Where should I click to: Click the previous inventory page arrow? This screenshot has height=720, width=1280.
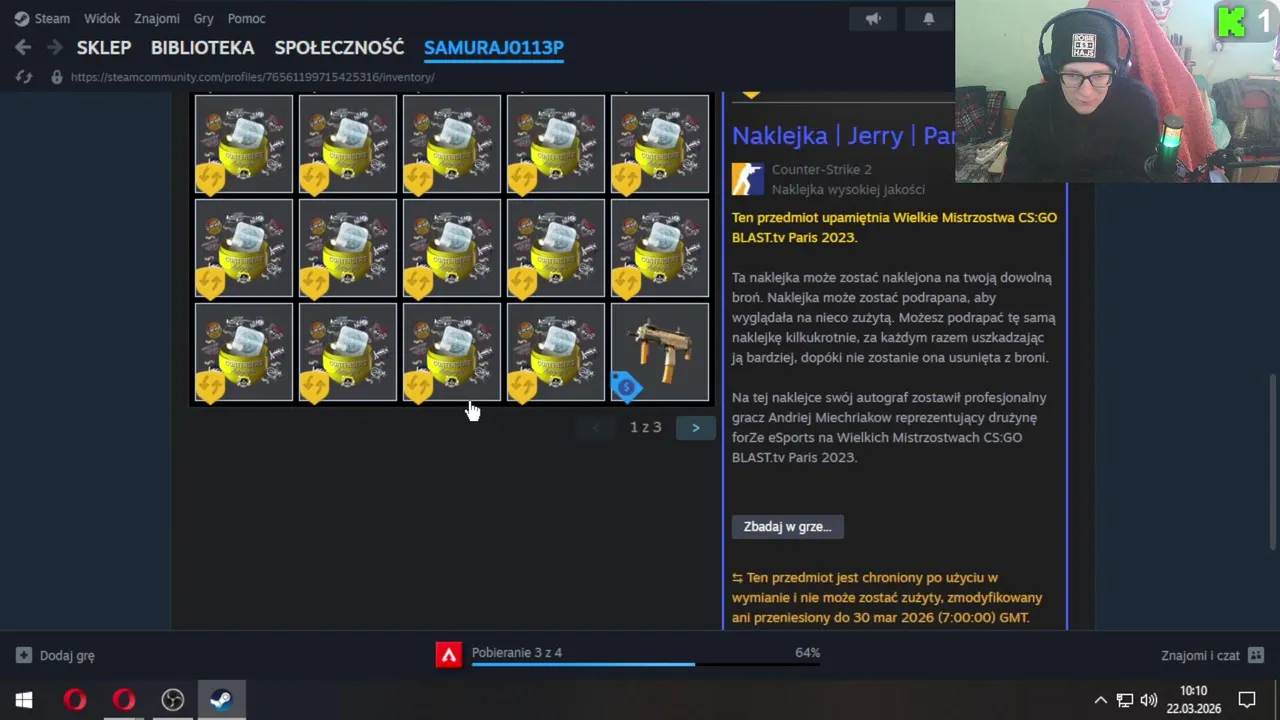[596, 428]
